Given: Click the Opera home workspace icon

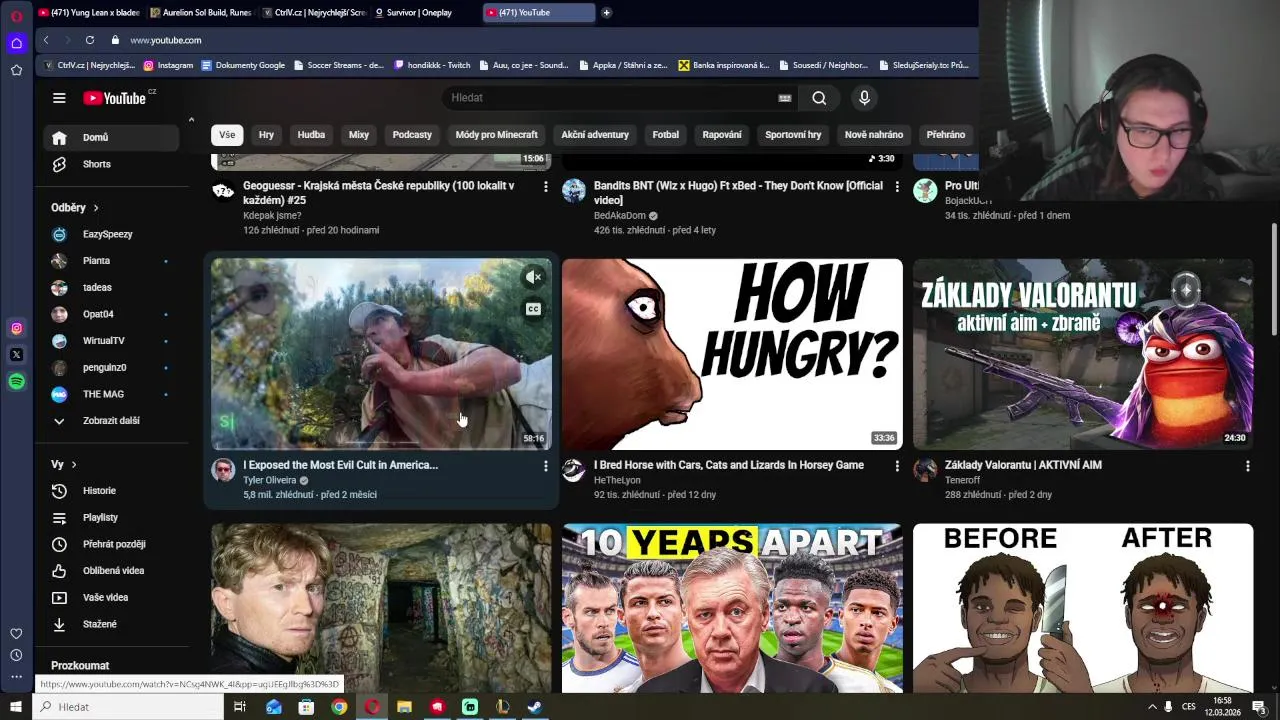Looking at the screenshot, I should (x=16, y=43).
